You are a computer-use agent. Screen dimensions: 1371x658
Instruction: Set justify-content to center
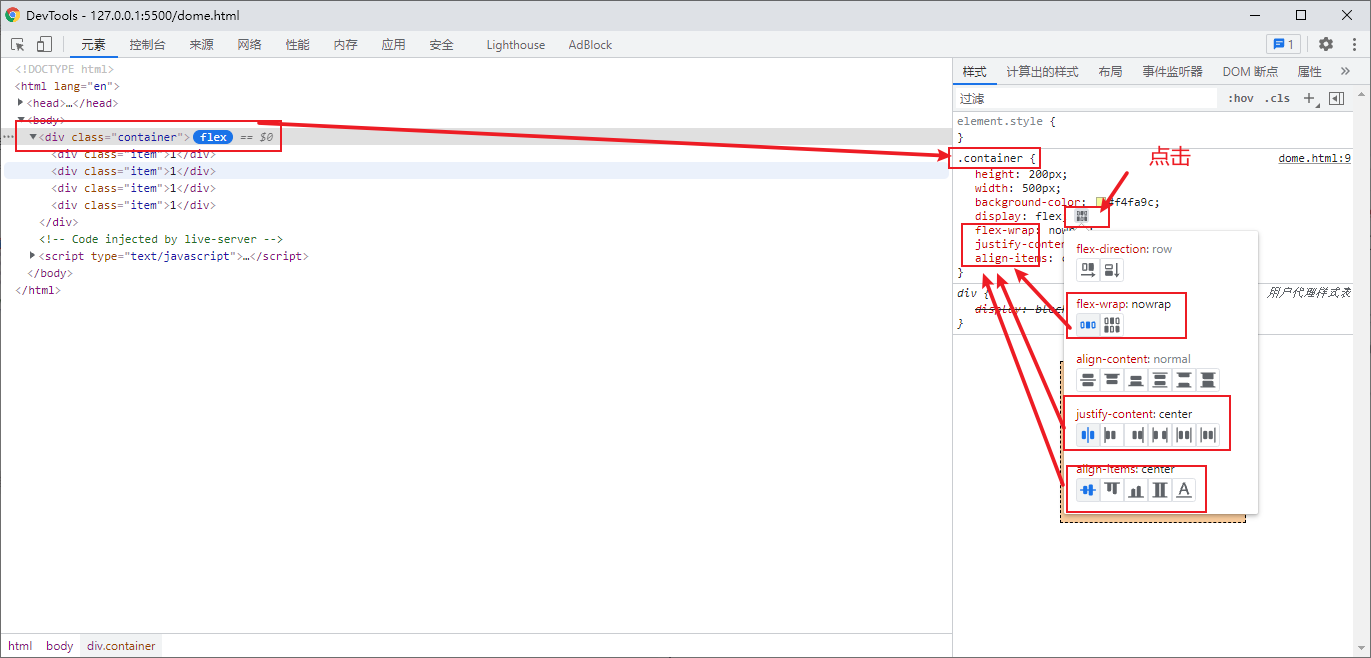[x=1088, y=434]
